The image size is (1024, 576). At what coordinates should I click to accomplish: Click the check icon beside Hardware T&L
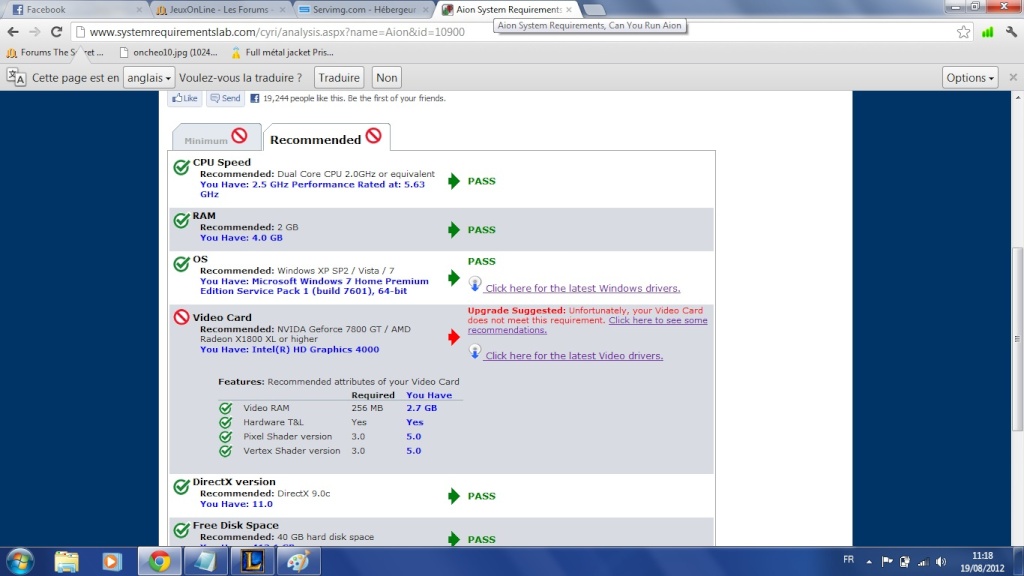(x=225, y=423)
